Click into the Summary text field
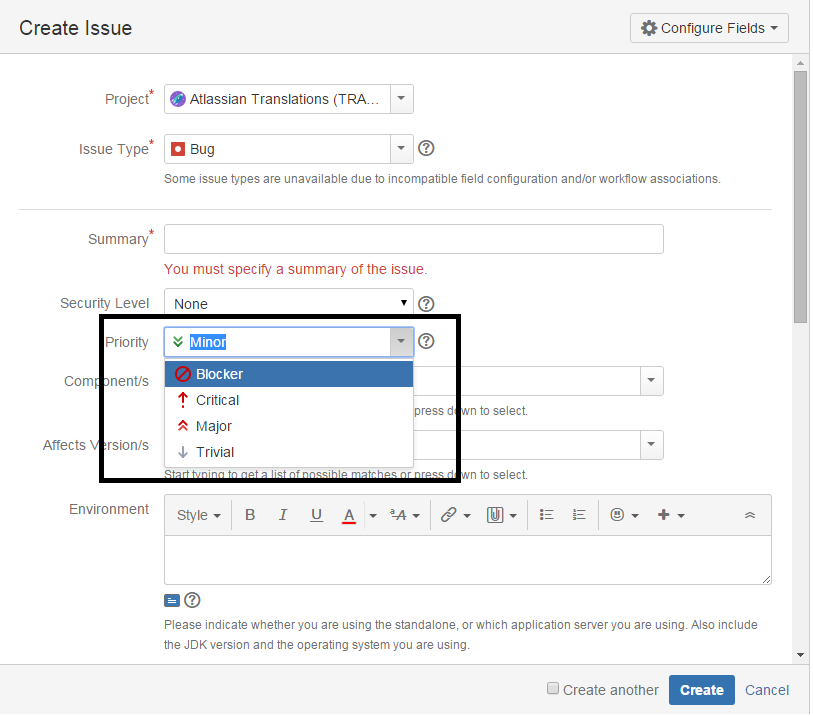Viewport: 813px width, 716px height. click(413, 239)
